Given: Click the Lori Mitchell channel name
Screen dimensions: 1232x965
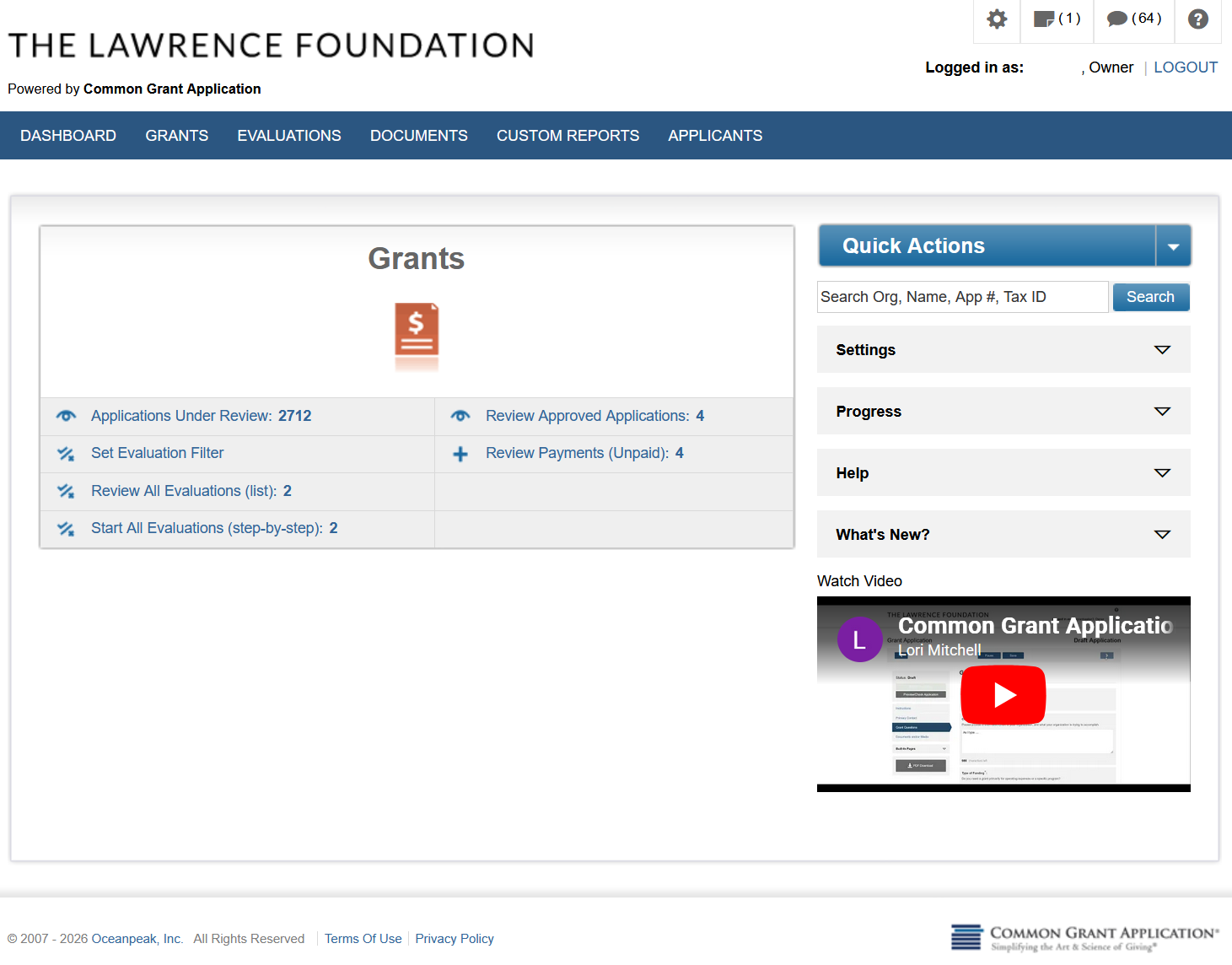Looking at the screenshot, I should (939, 650).
